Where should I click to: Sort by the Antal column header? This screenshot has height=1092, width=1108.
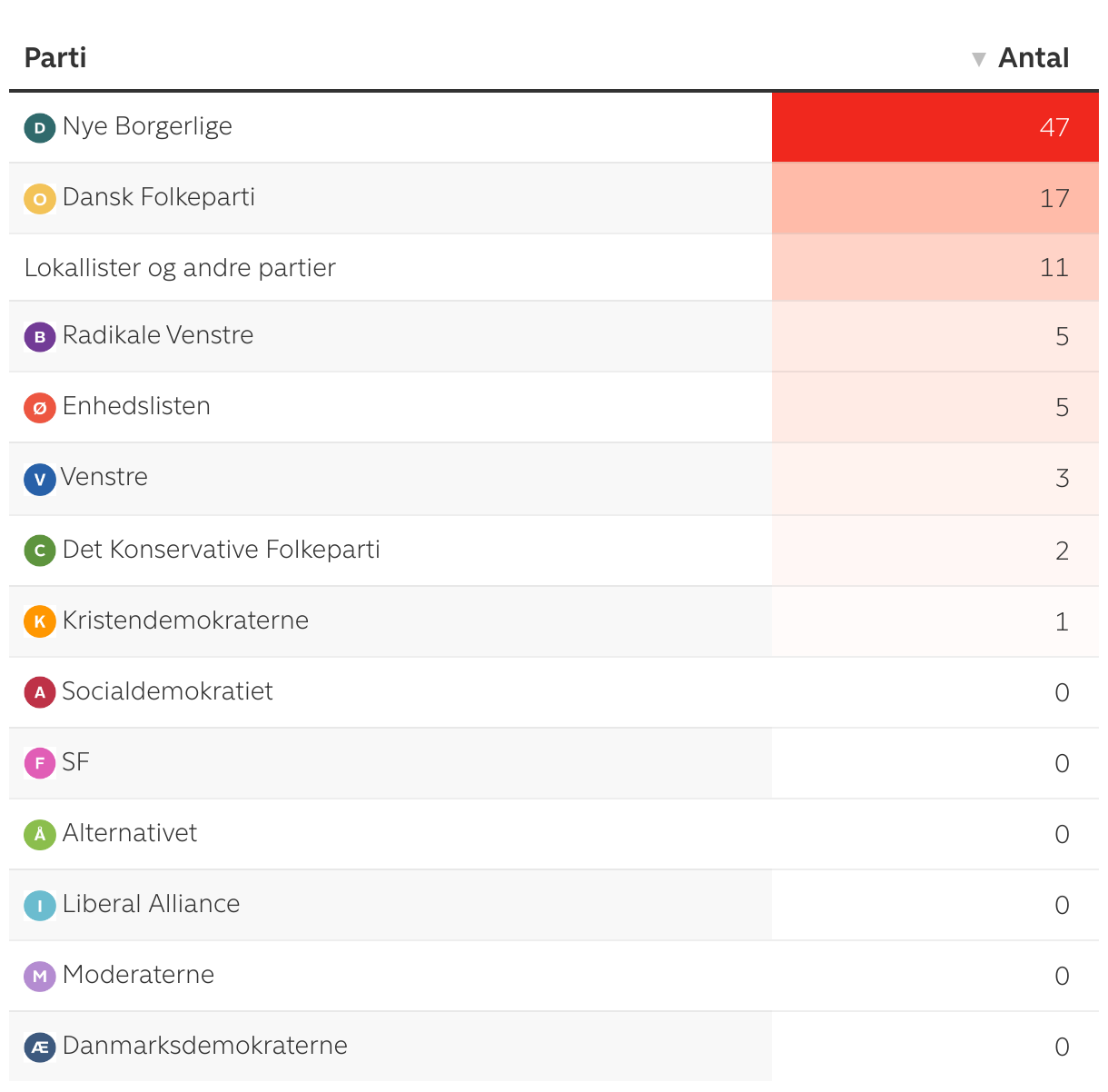(x=1034, y=58)
